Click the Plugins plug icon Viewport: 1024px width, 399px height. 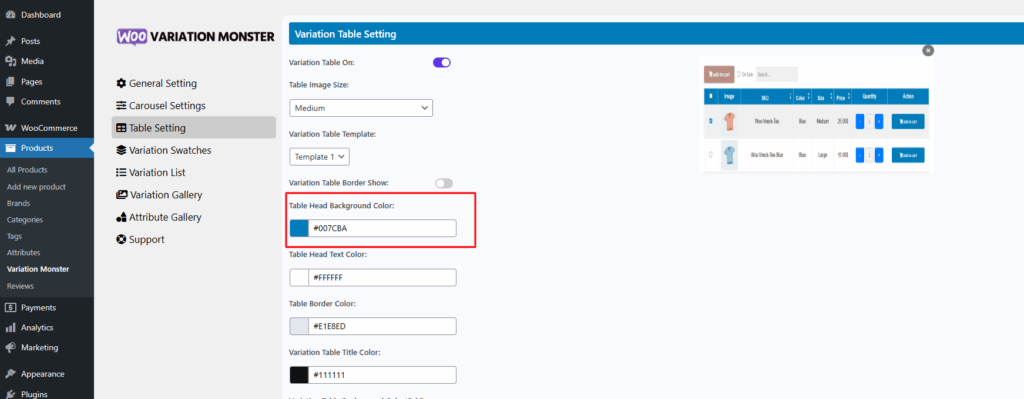pos(10,394)
